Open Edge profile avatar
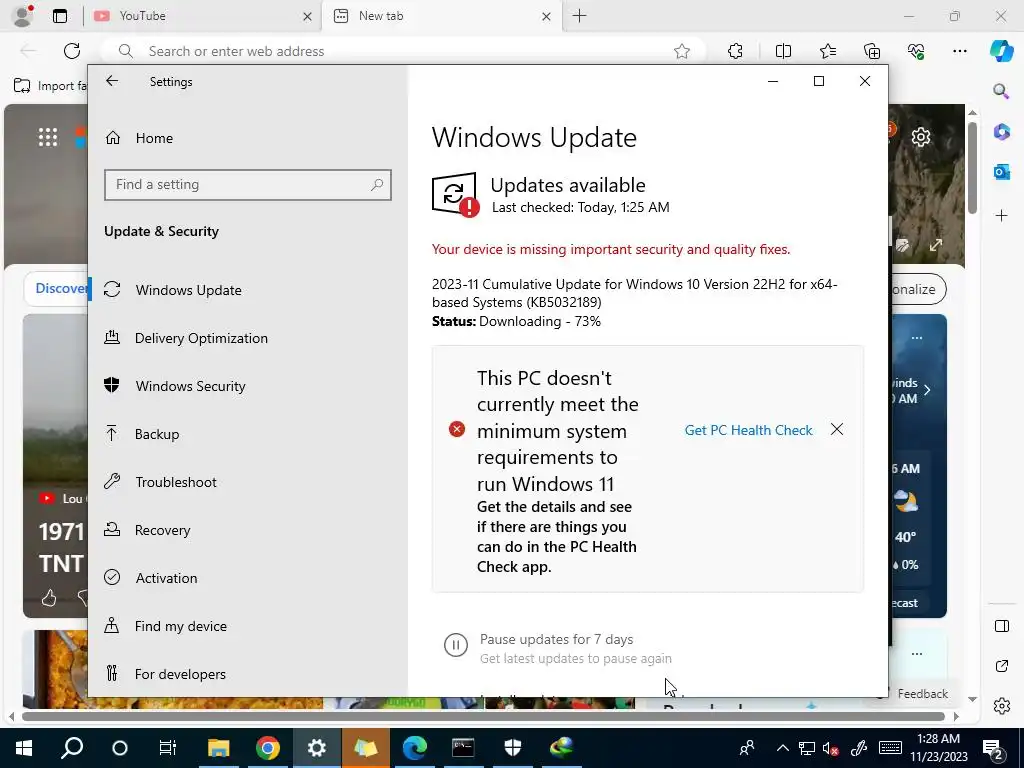This screenshot has width=1024, height=768. click(x=23, y=16)
